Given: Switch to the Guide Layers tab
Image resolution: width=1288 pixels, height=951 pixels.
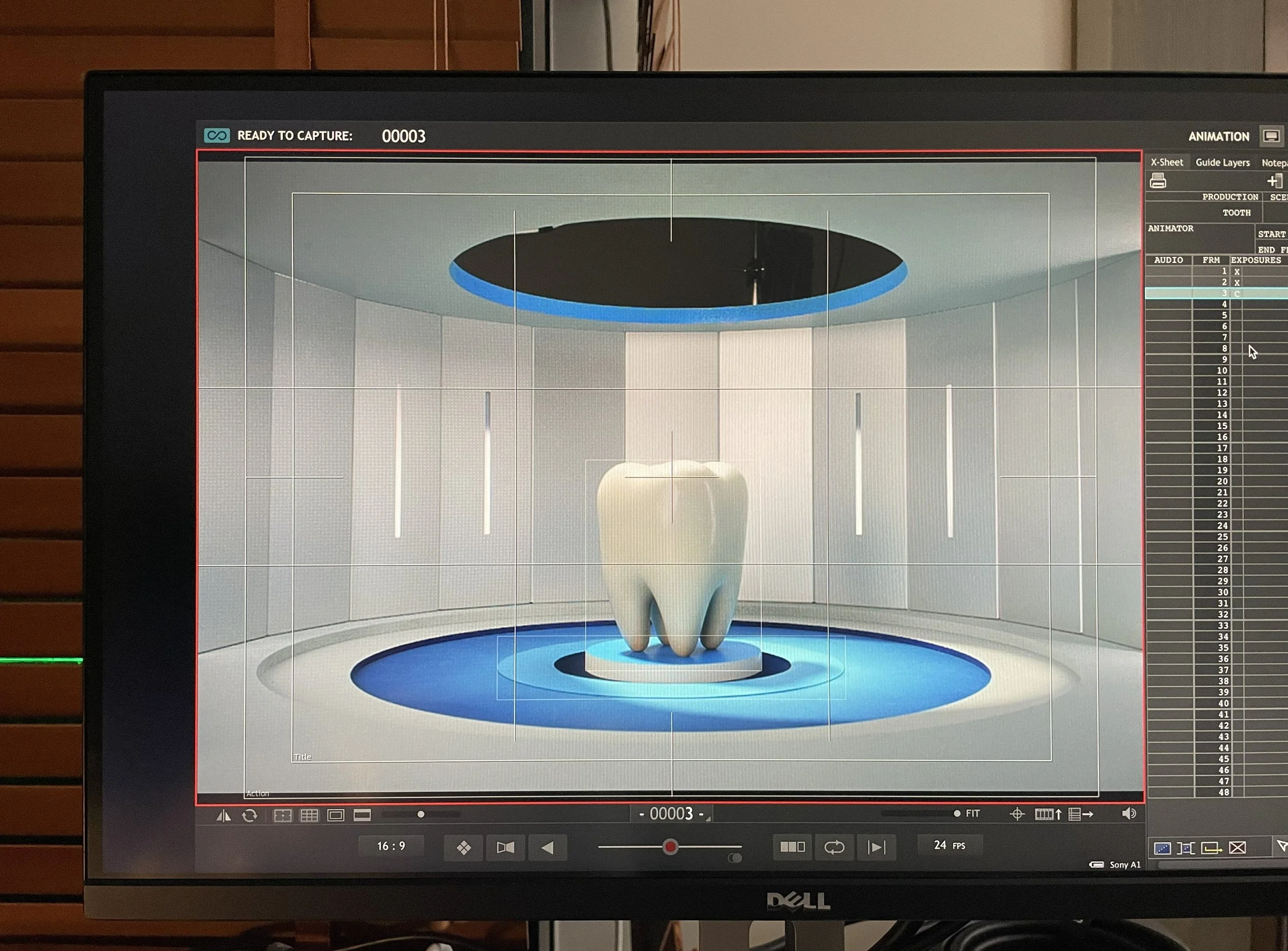Looking at the screenshot, I should click(x=1223, y=163).
